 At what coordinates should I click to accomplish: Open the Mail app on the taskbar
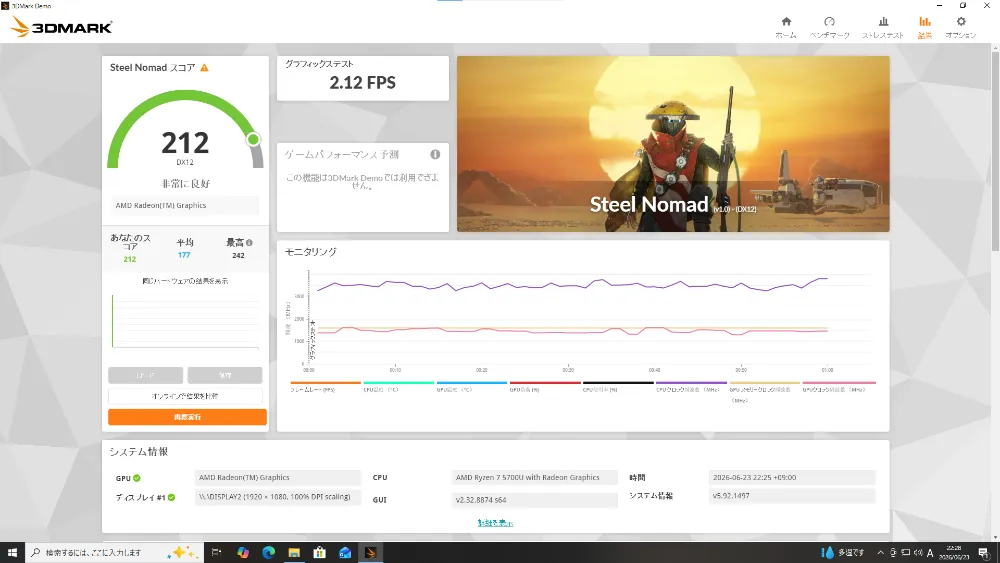coord(345,552)
